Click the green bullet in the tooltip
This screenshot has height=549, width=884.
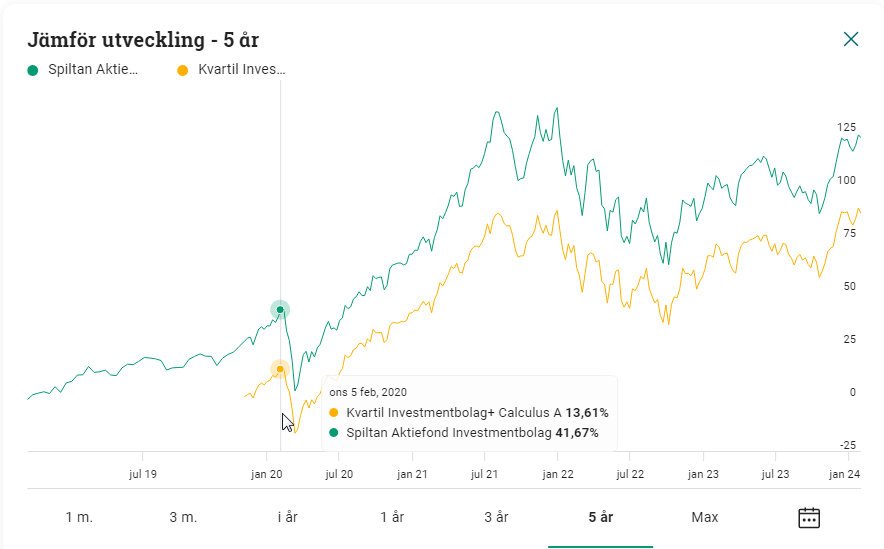pyautogui.click(x=334, y=433)
